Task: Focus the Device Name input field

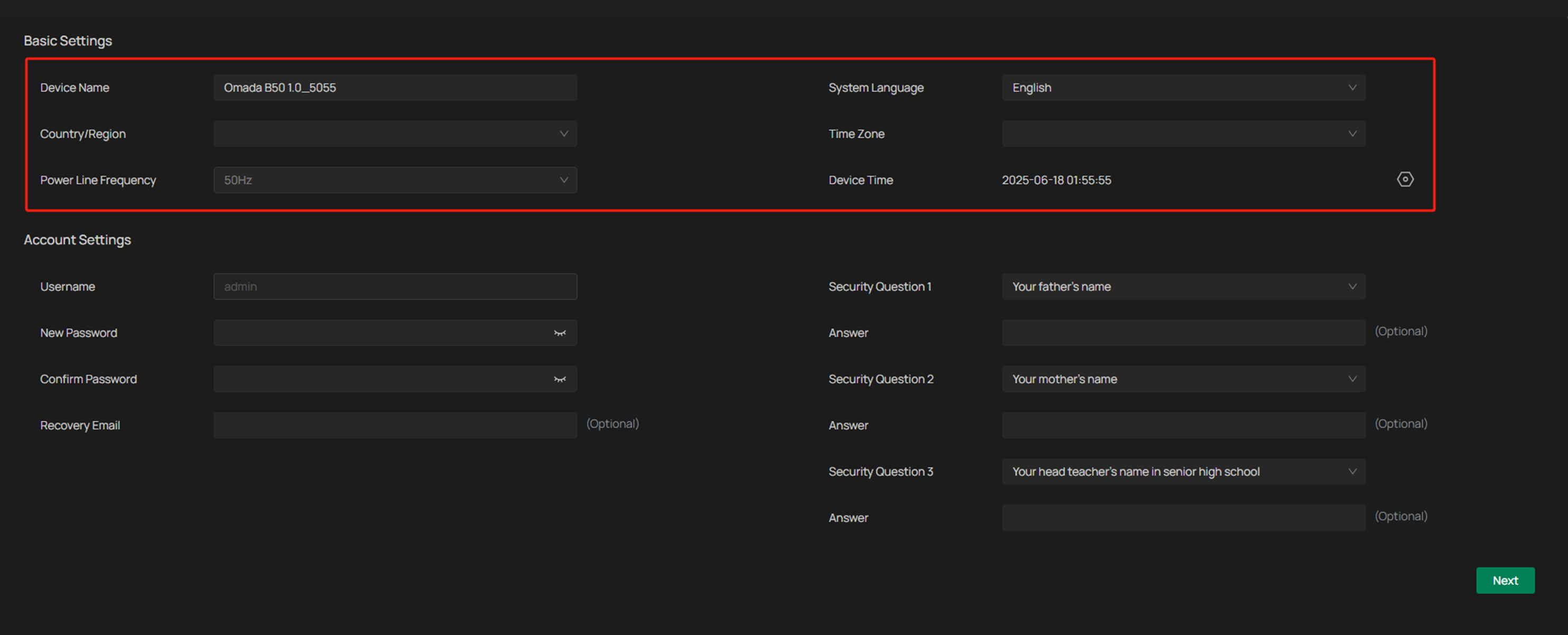Action: 395,88
